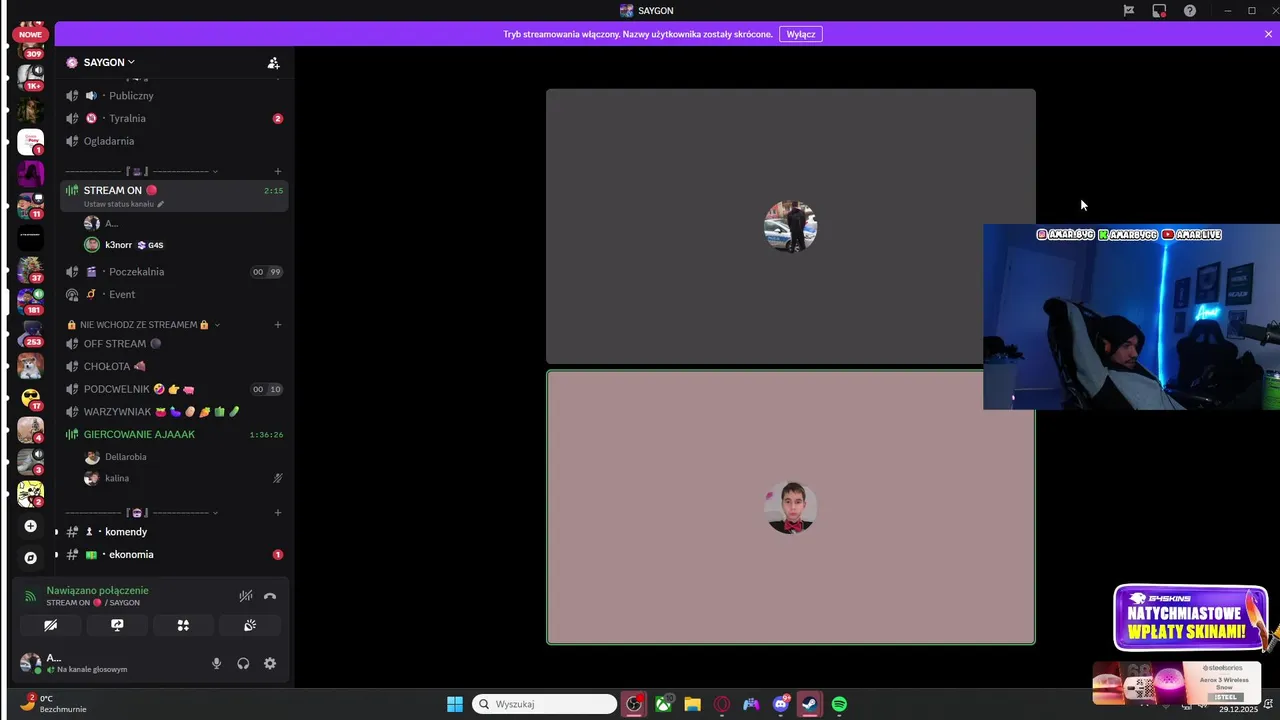
Task: Open the G4SKINS Natychmiastowe Wpłaty banner
Action: (x=1190, y=618)
